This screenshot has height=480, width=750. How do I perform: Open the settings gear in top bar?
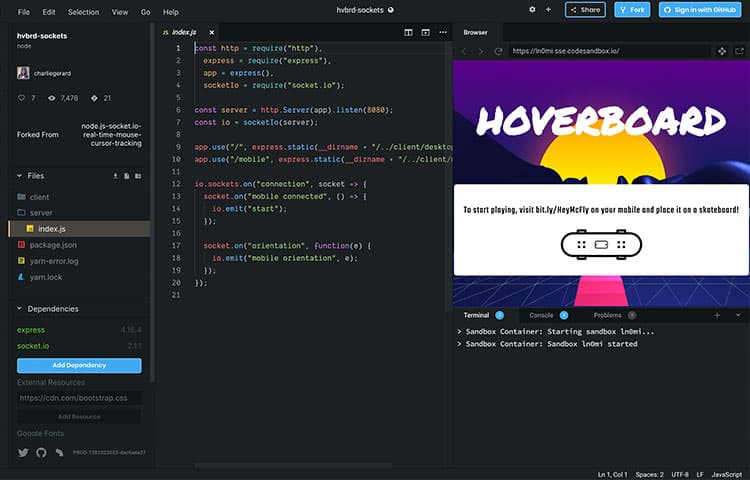(532, 10)
